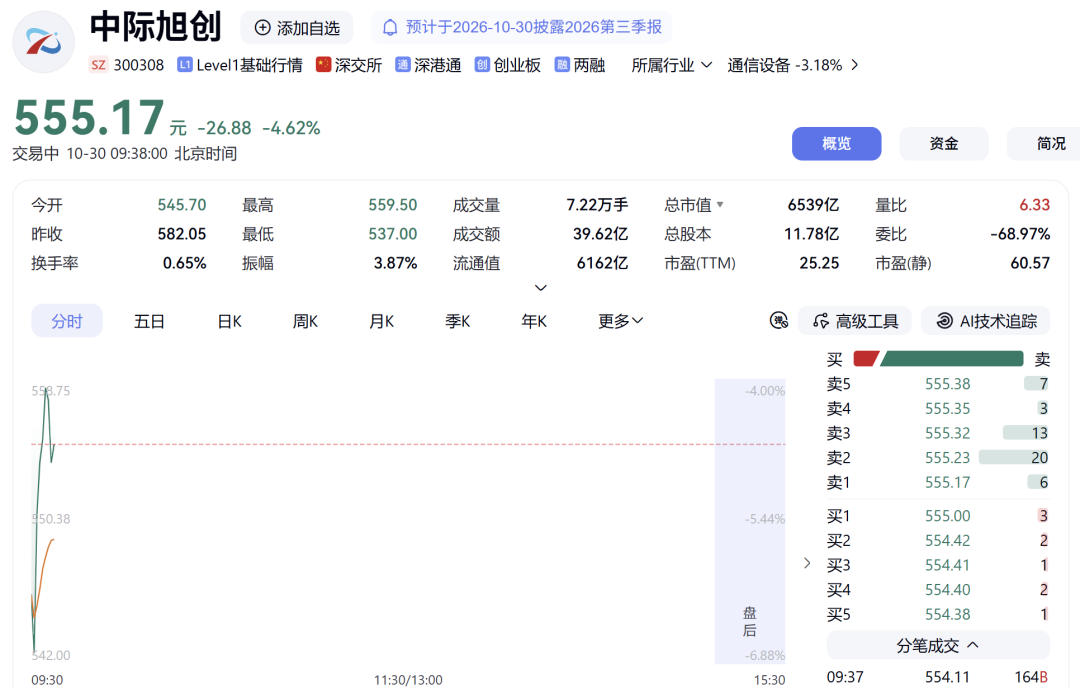Open the 总市值 dropdown triangle
This screenshot has height=688, width=1080.
(720, 205)
